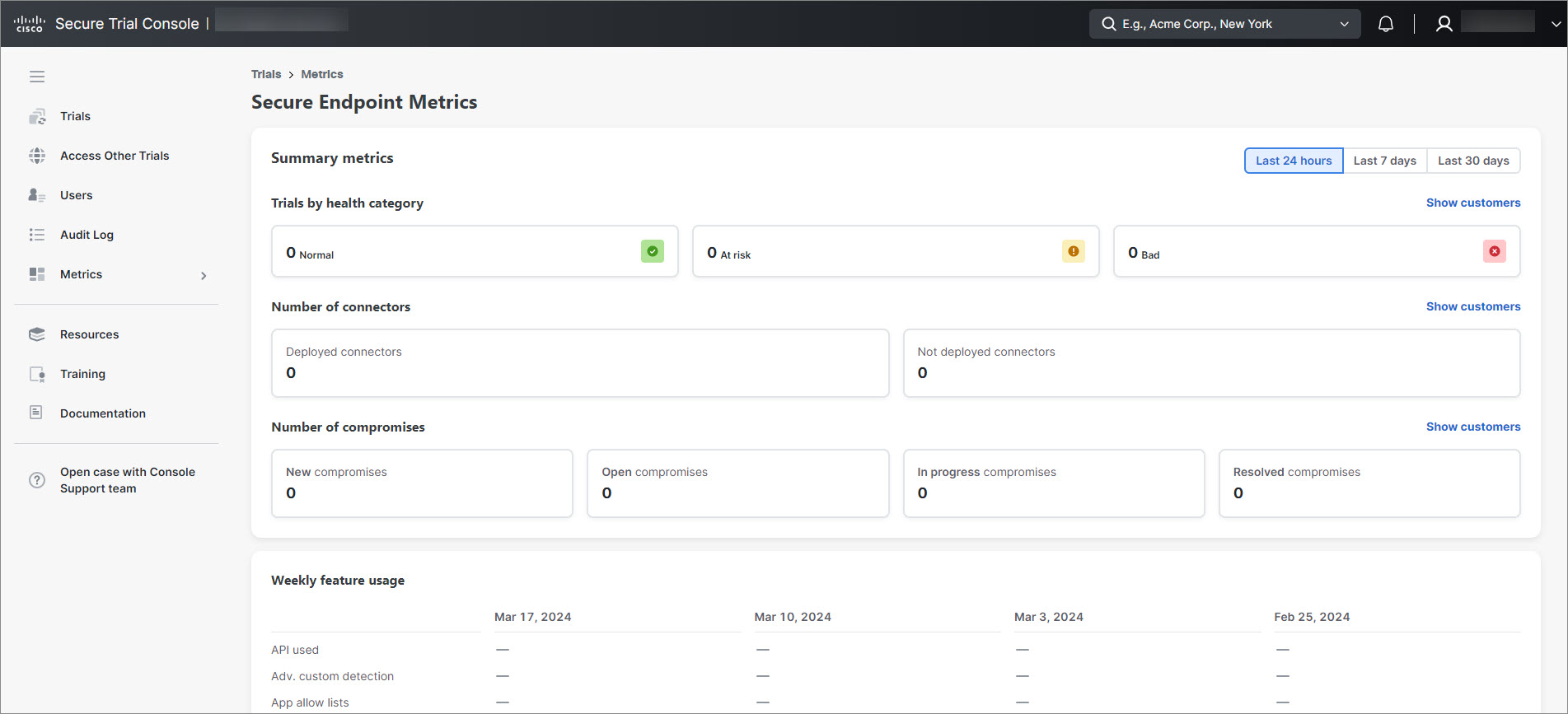Open case with Console Support team
This screenshot has width=1568, height=714.
pyautogui.click(x=127, y=480)
